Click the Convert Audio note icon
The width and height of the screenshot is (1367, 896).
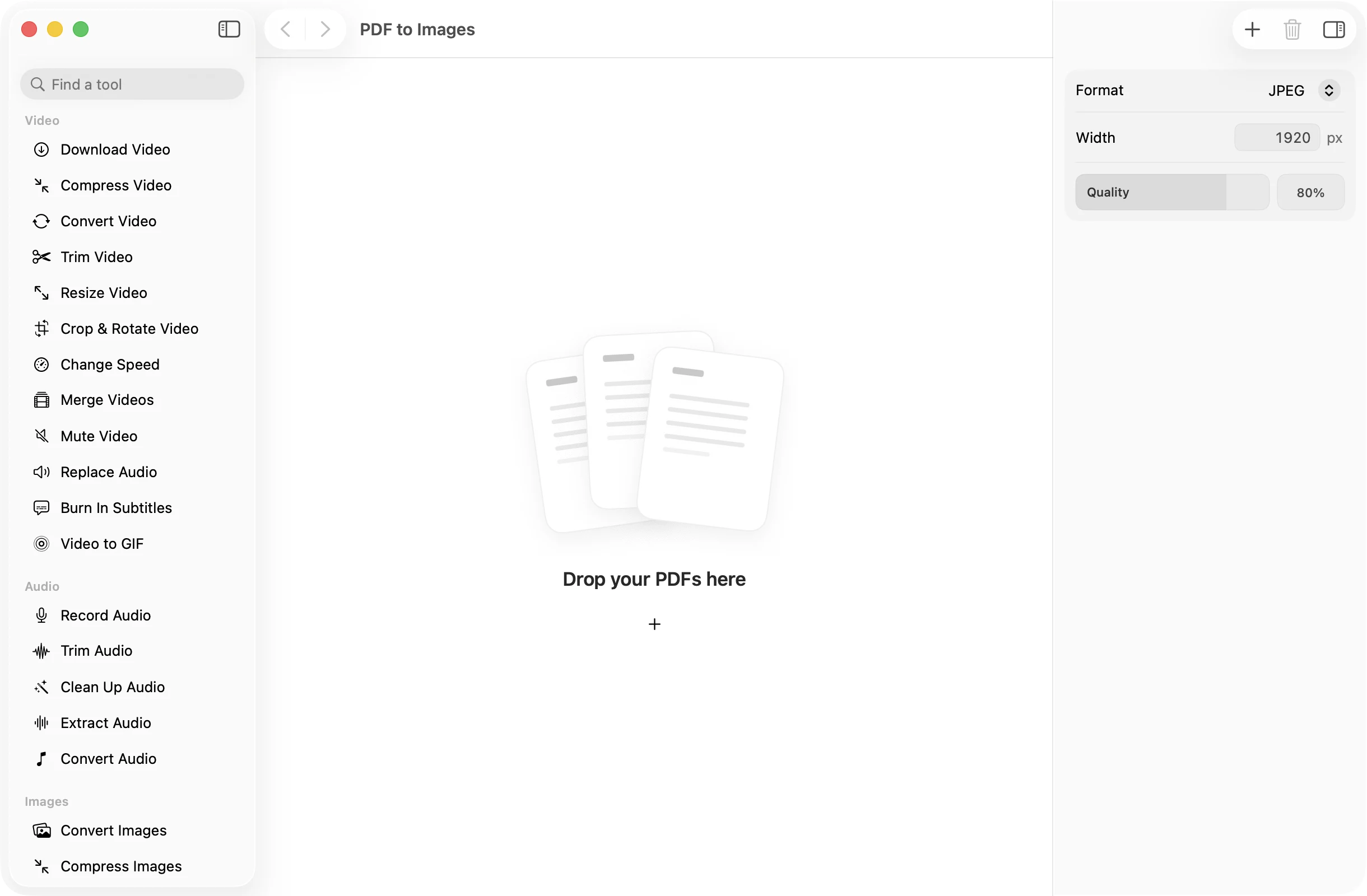coord(41,759)
